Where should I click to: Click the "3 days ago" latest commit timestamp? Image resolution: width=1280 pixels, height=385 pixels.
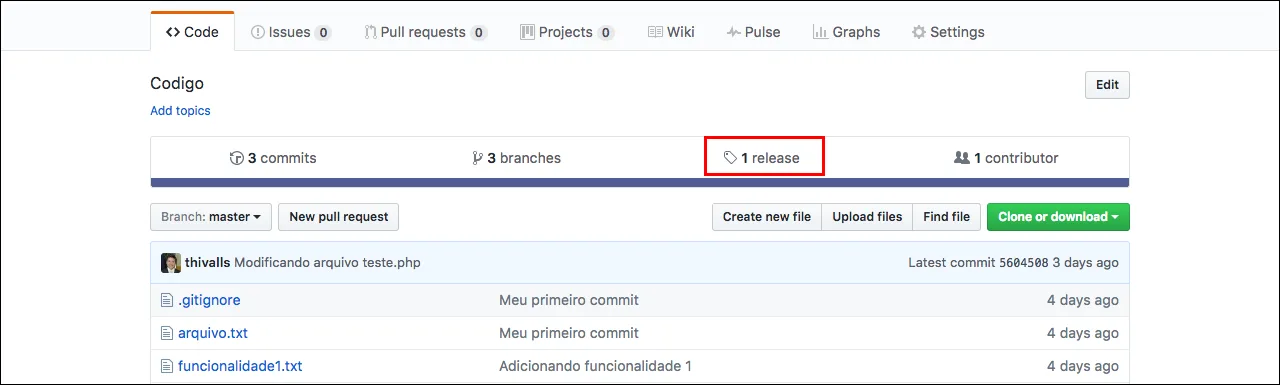1086,263
